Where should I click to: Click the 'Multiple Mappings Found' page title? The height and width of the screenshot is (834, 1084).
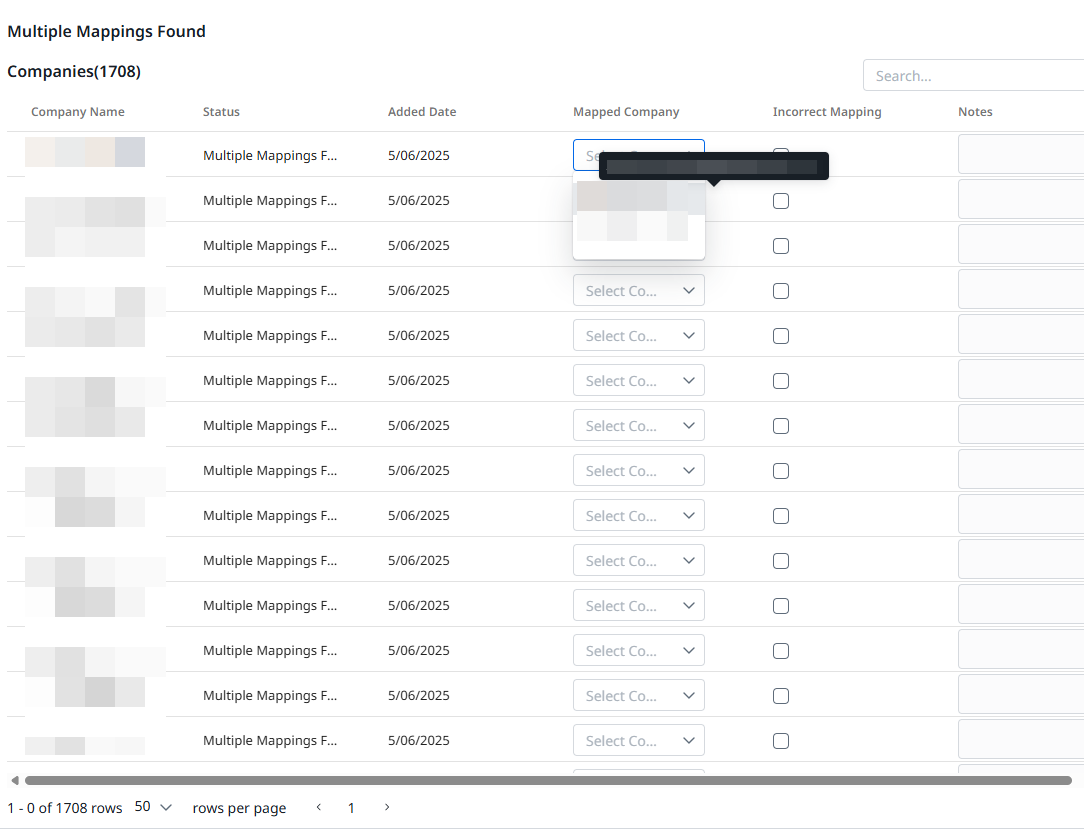click(106, 31)
